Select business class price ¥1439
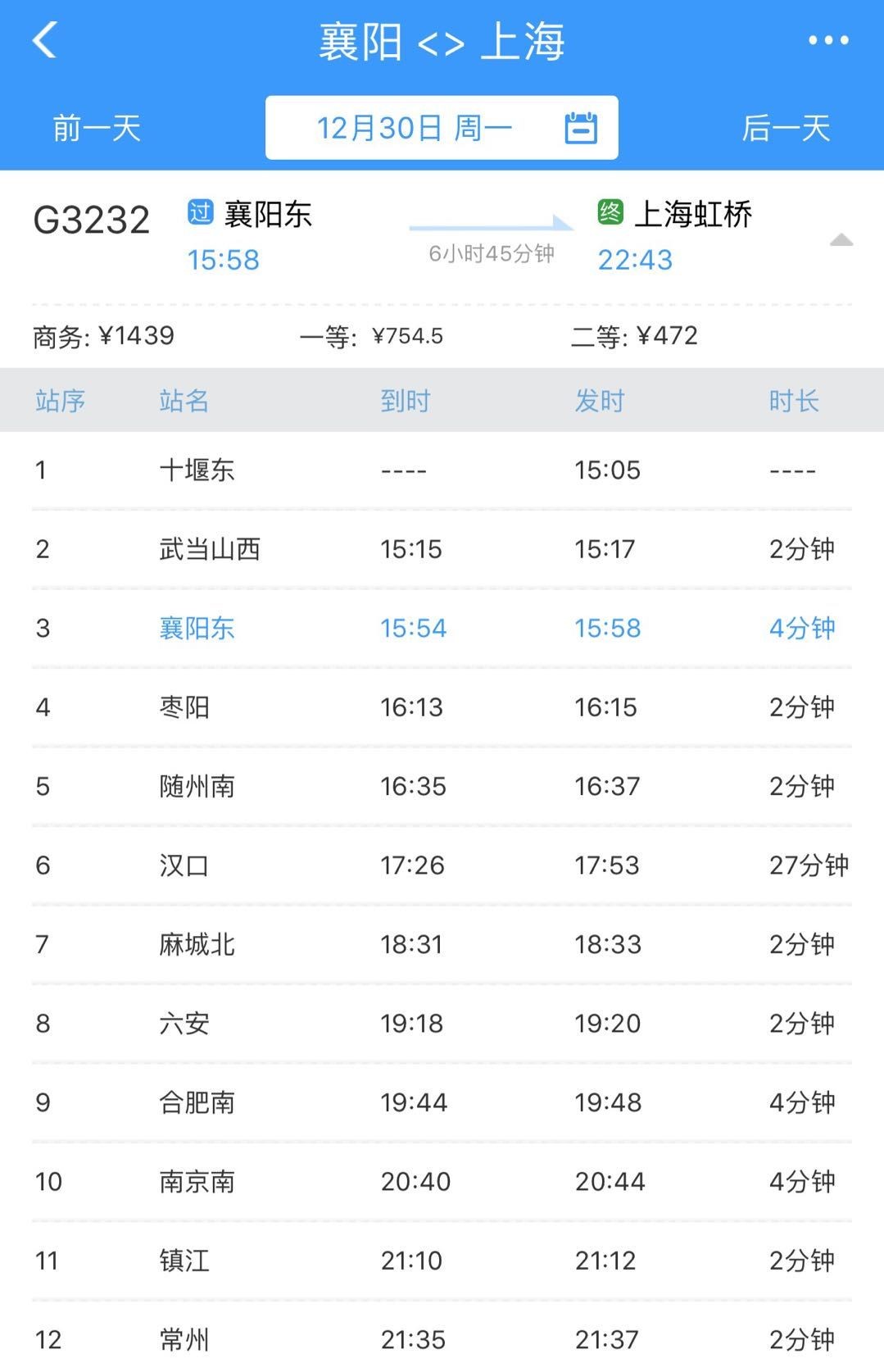The image size is (884, 1372). click(104, 336)
